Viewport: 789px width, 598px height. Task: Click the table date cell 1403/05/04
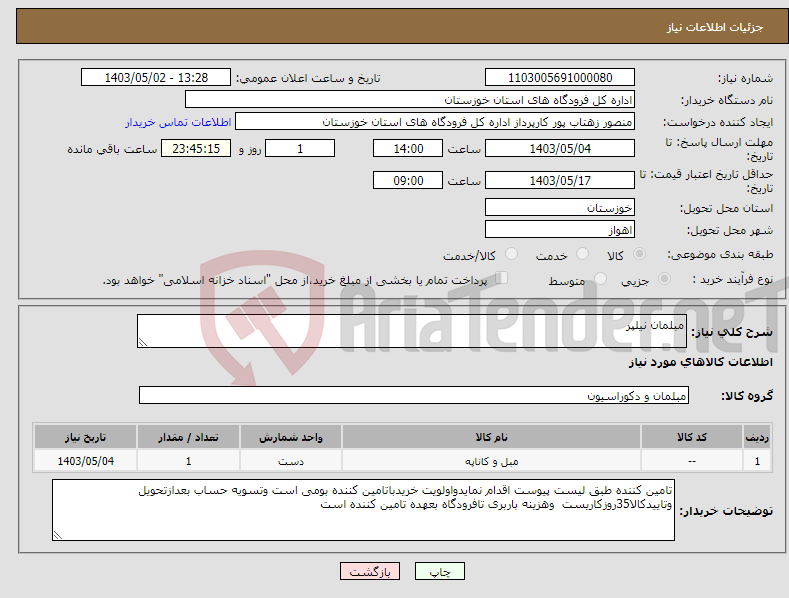coord(86,461)
